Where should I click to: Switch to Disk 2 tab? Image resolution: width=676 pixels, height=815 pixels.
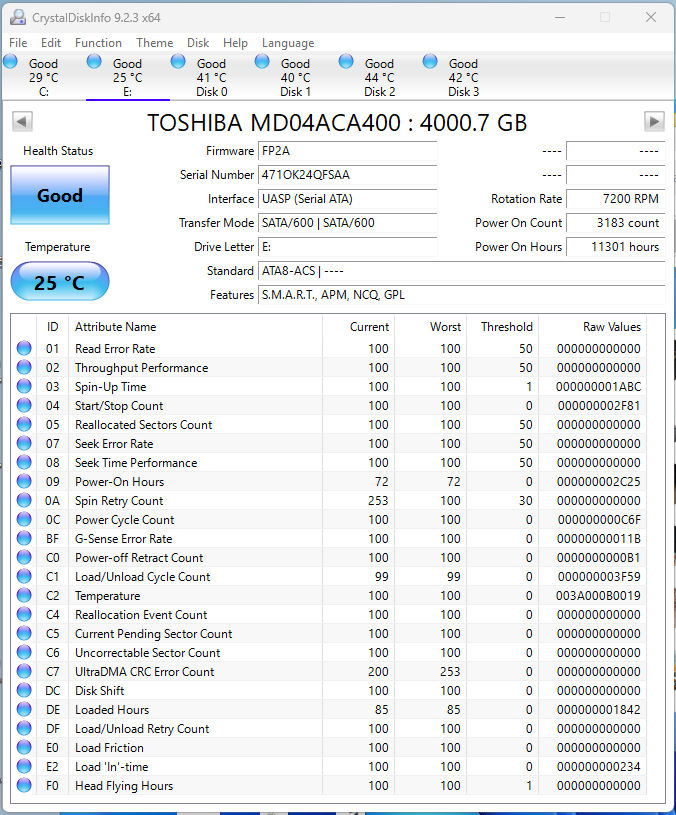[x=380, y=77]
